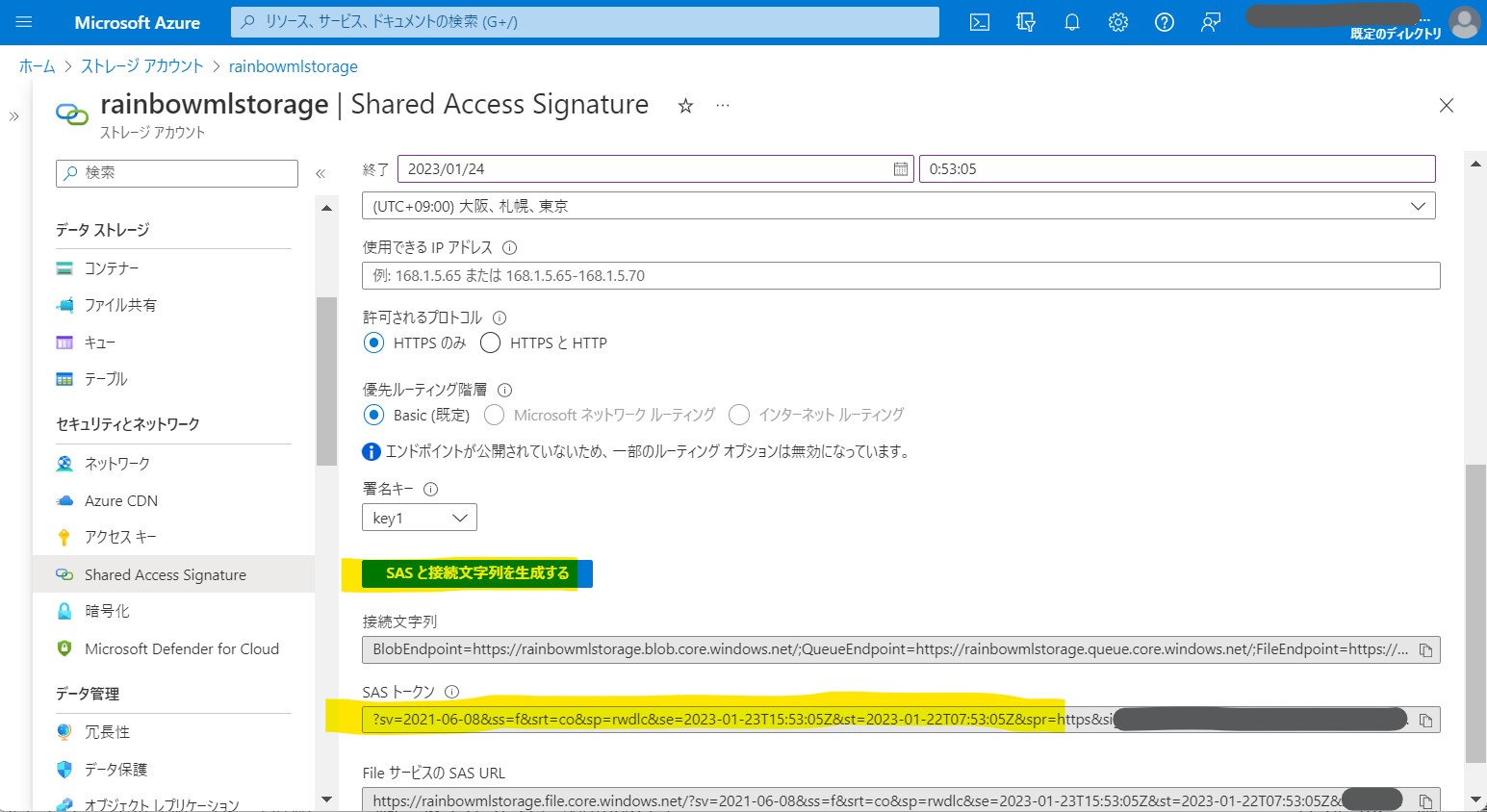The width and height of the screenshot is (1487, 812).
Task: Open the Azure portal hamburger menu
Action: click(x=24, y=22)
